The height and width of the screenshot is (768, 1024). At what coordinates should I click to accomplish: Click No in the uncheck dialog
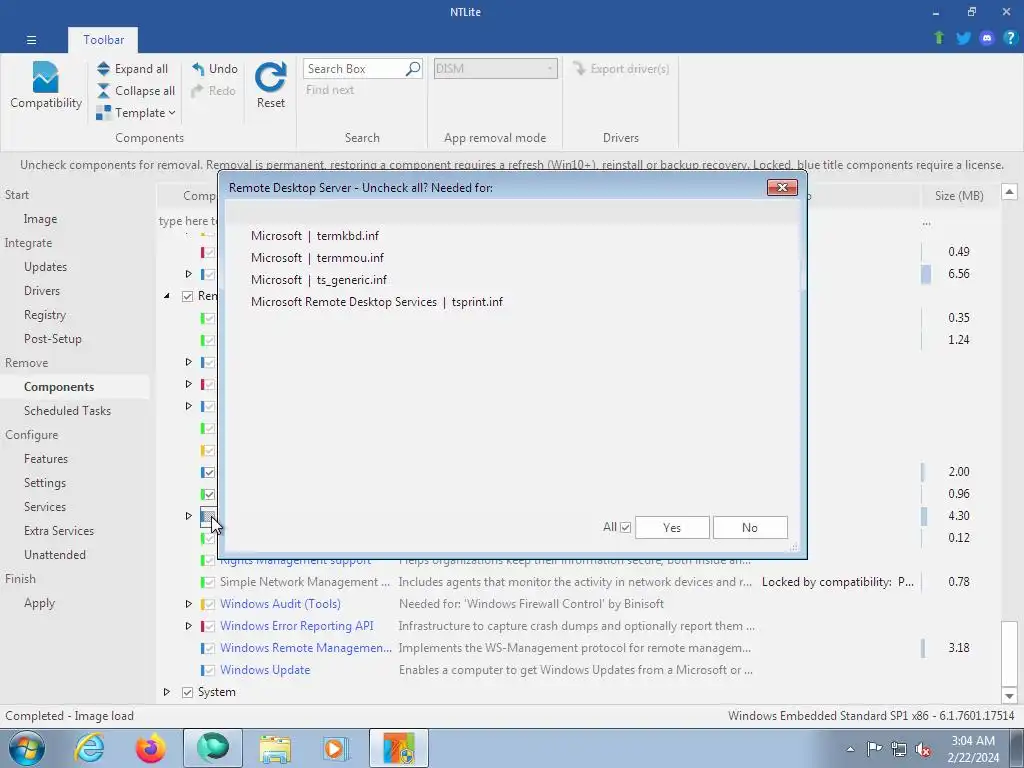tap(750, 528)
